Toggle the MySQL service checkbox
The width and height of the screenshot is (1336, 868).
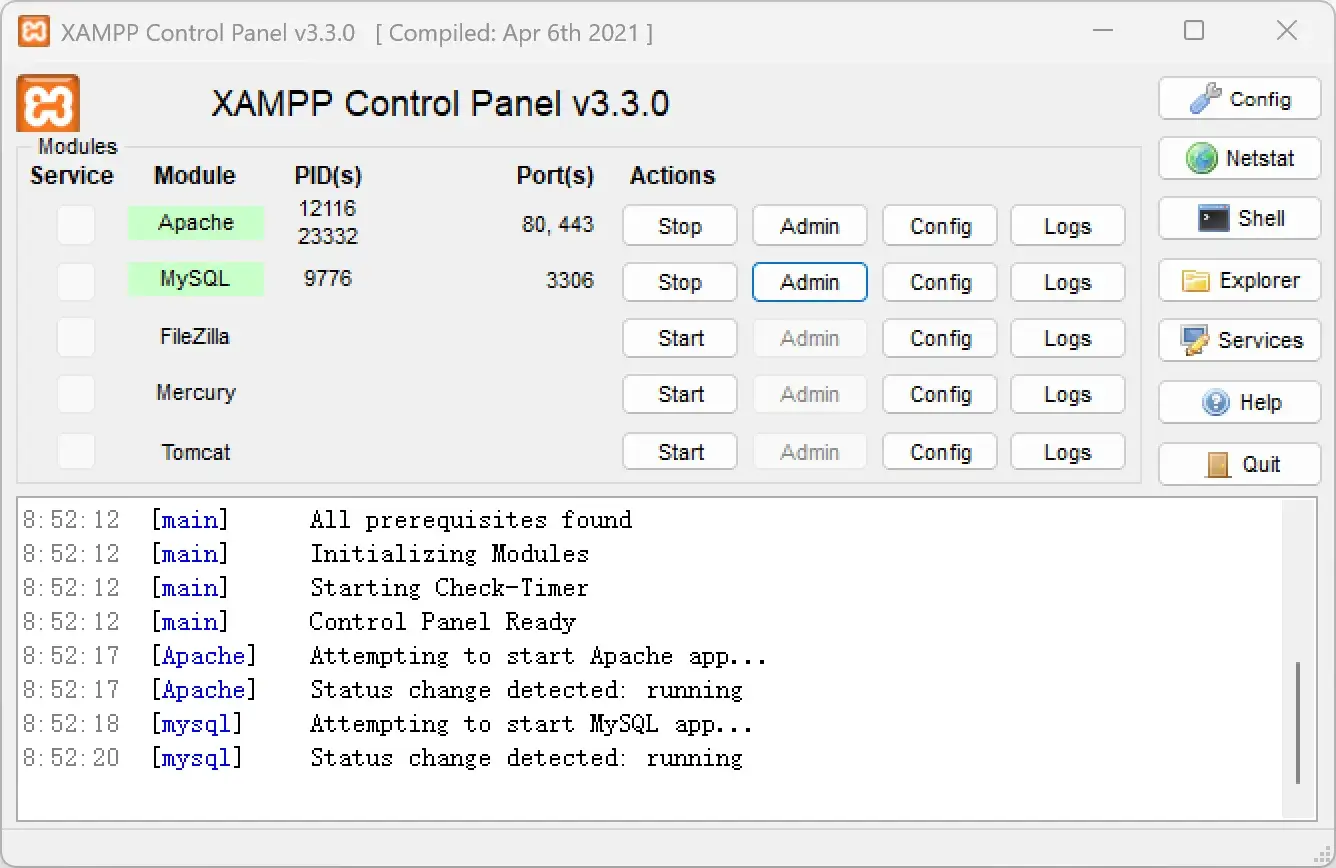[x=76, y=282]
